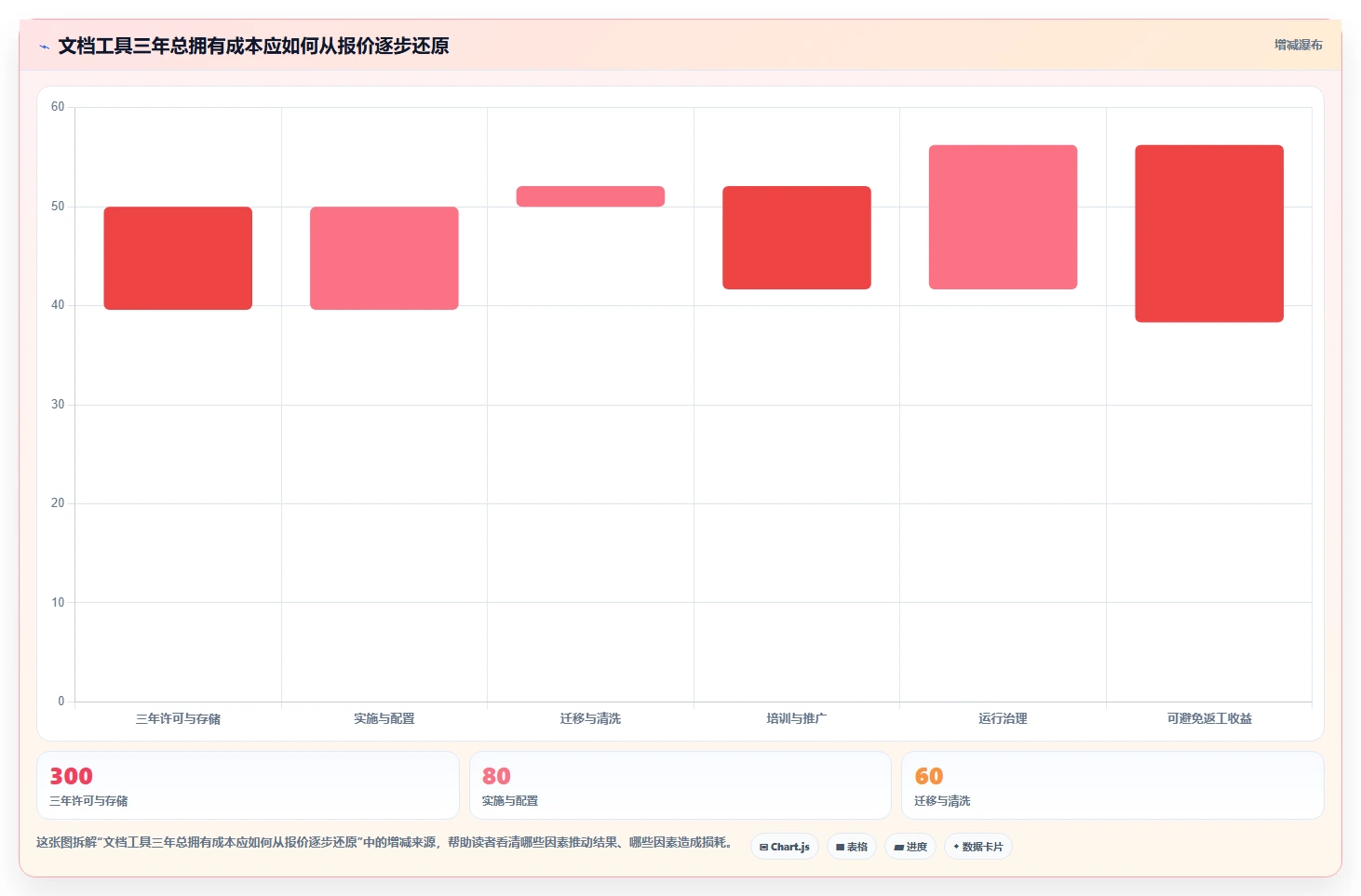Image resolution: width=1361 pixels, height=896 pixels.
Task: Open the 300 三年许可与存储 data card
Action: click(248, 785)
